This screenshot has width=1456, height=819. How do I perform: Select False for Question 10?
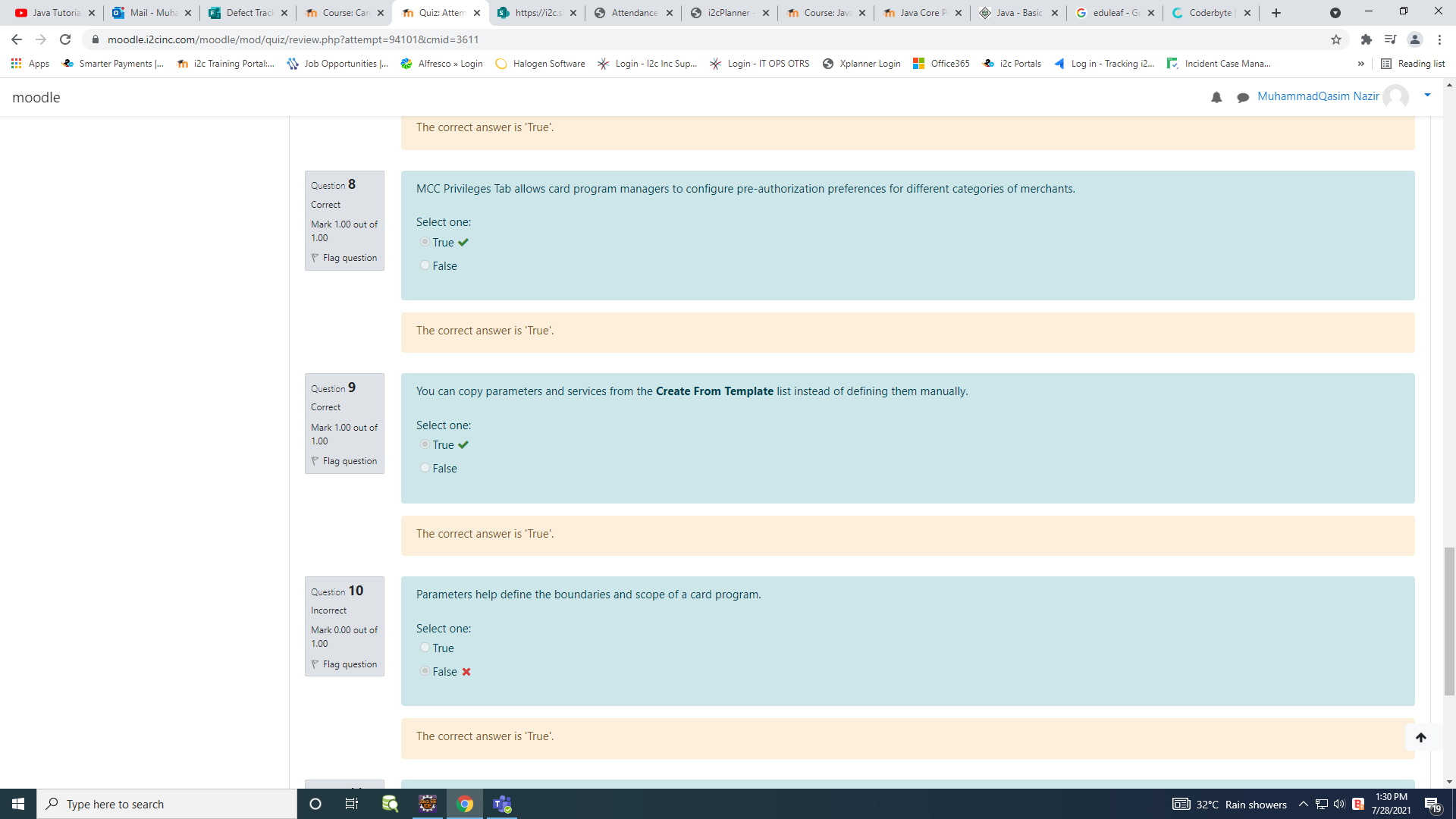coord(425,671)
